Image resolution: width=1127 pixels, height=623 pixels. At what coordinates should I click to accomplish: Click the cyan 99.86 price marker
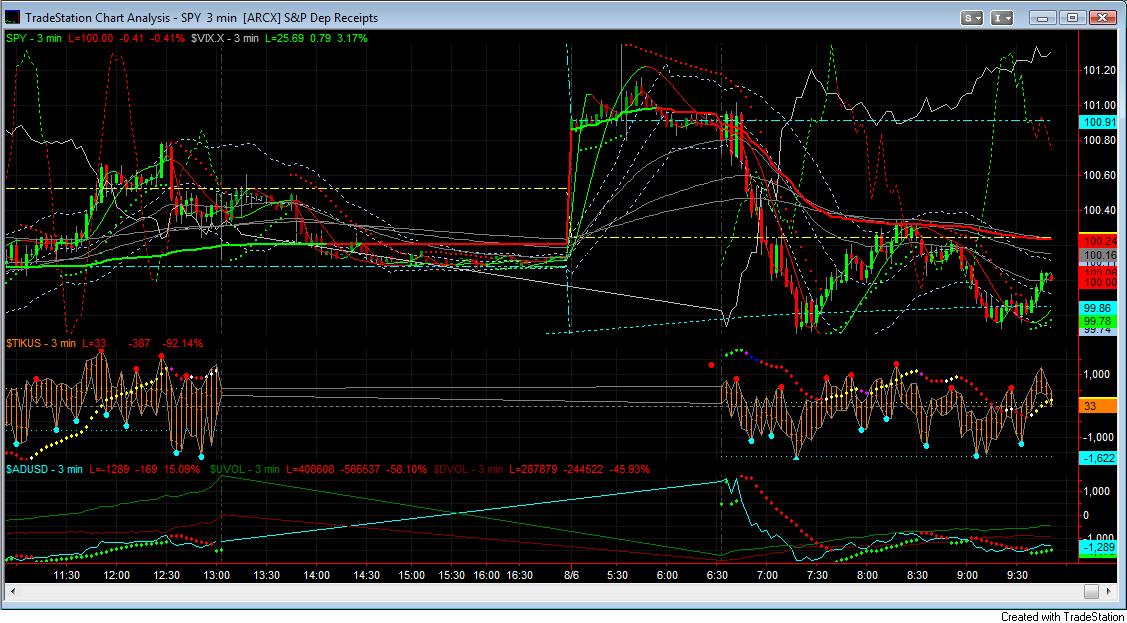(x=1097, y=307)
